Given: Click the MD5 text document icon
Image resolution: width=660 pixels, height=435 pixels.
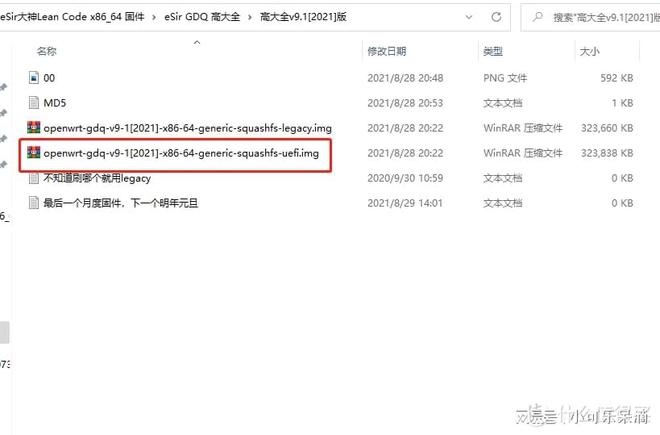Looking at the screenshot, I should pyautogui.click(x=34, y=102).
